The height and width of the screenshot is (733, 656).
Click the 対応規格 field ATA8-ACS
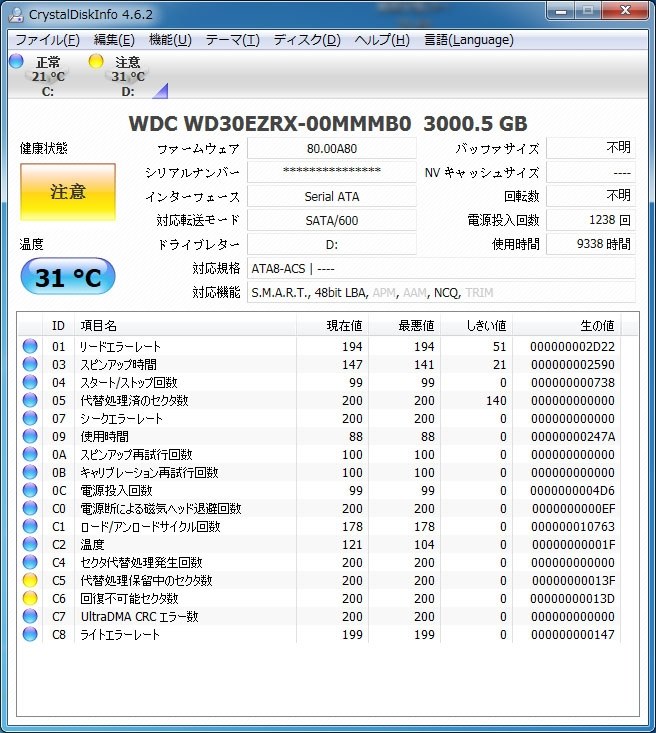[x=441, y=269]
